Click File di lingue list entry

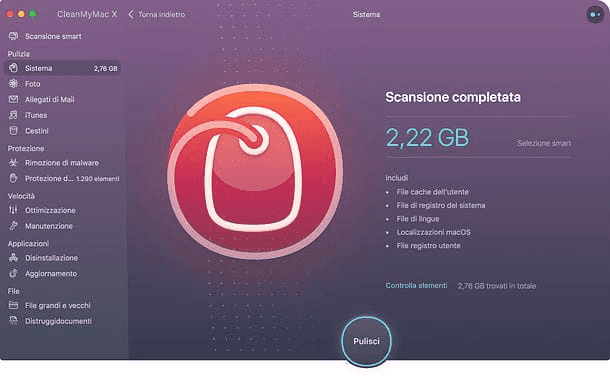click(x=418, y=219)
